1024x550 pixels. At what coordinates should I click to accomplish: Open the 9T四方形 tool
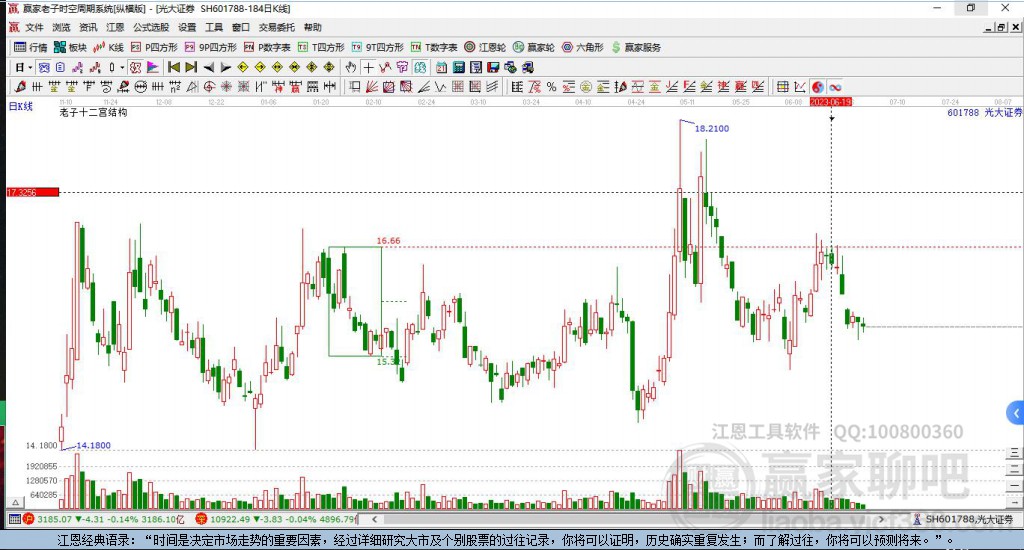coord(377,47)
